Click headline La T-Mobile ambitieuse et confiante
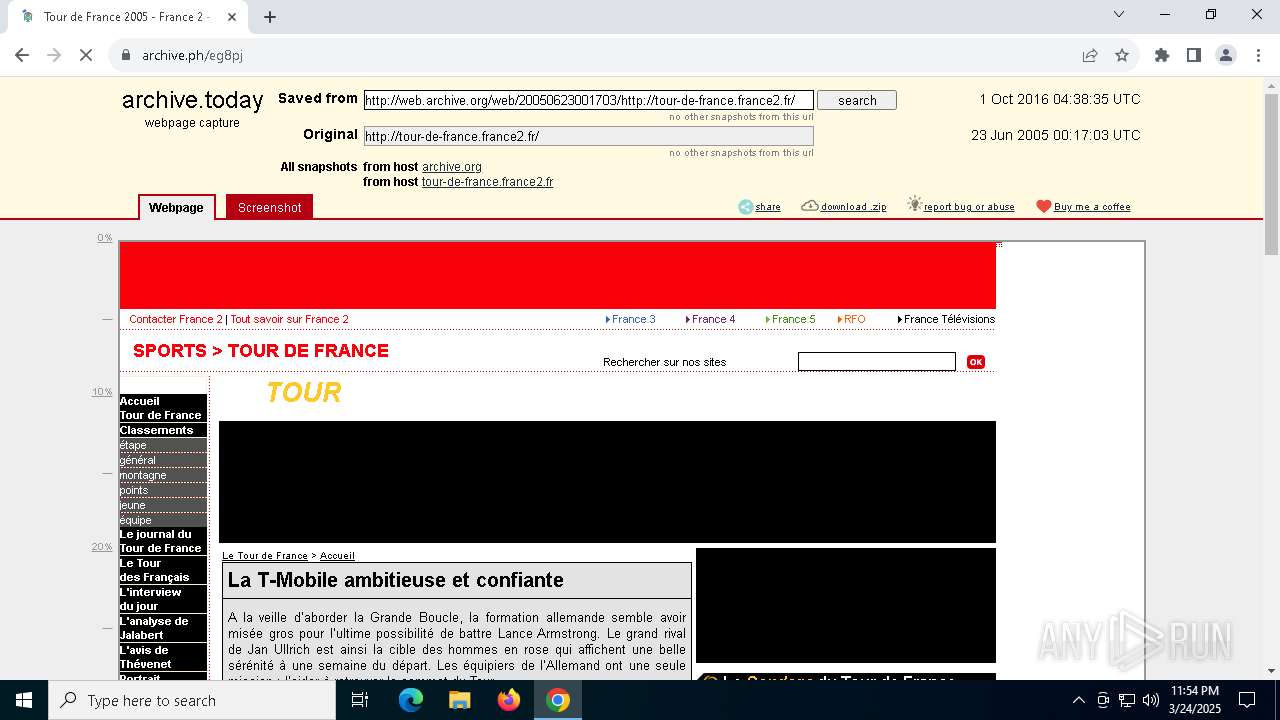 pos(396,580)
